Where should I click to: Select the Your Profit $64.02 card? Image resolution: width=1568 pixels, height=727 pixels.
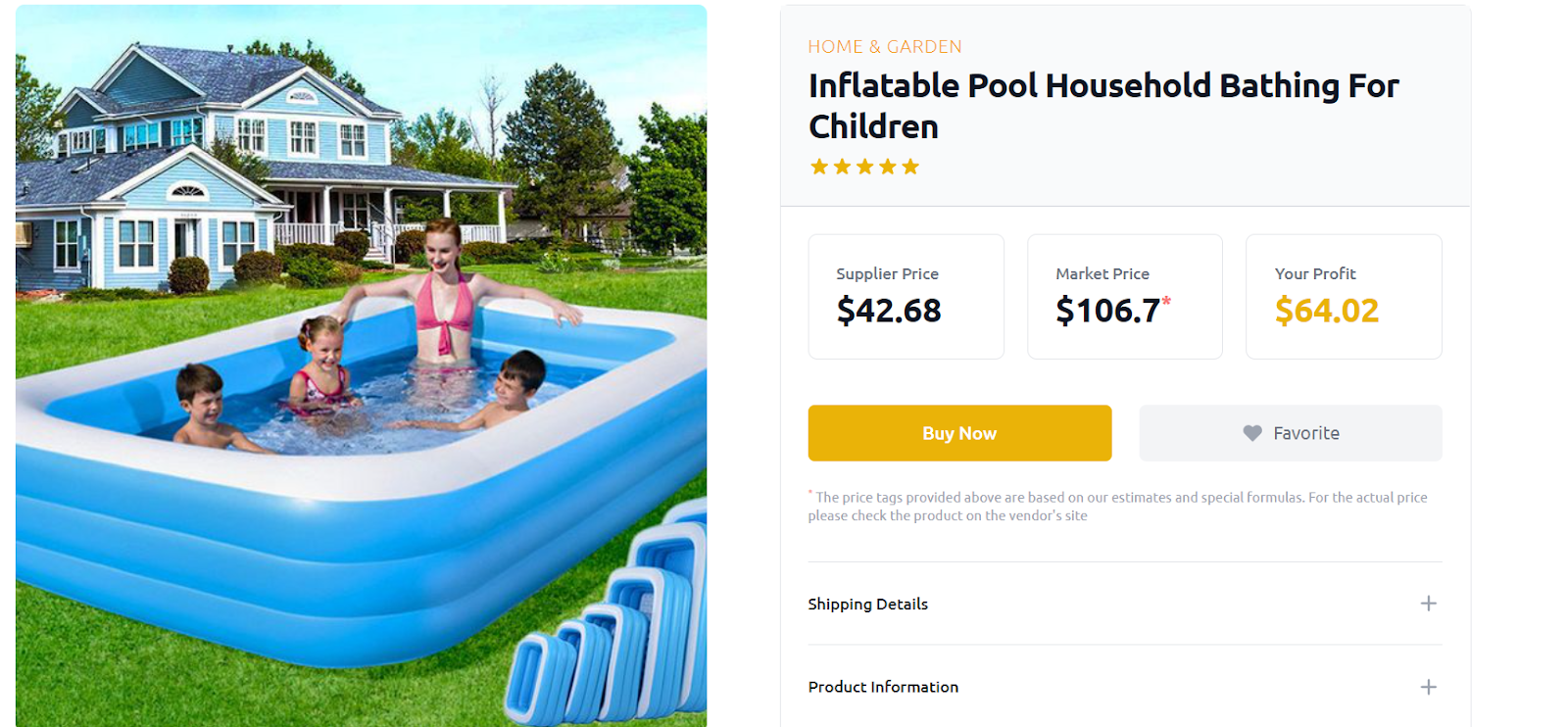(x=1344, y=297)
